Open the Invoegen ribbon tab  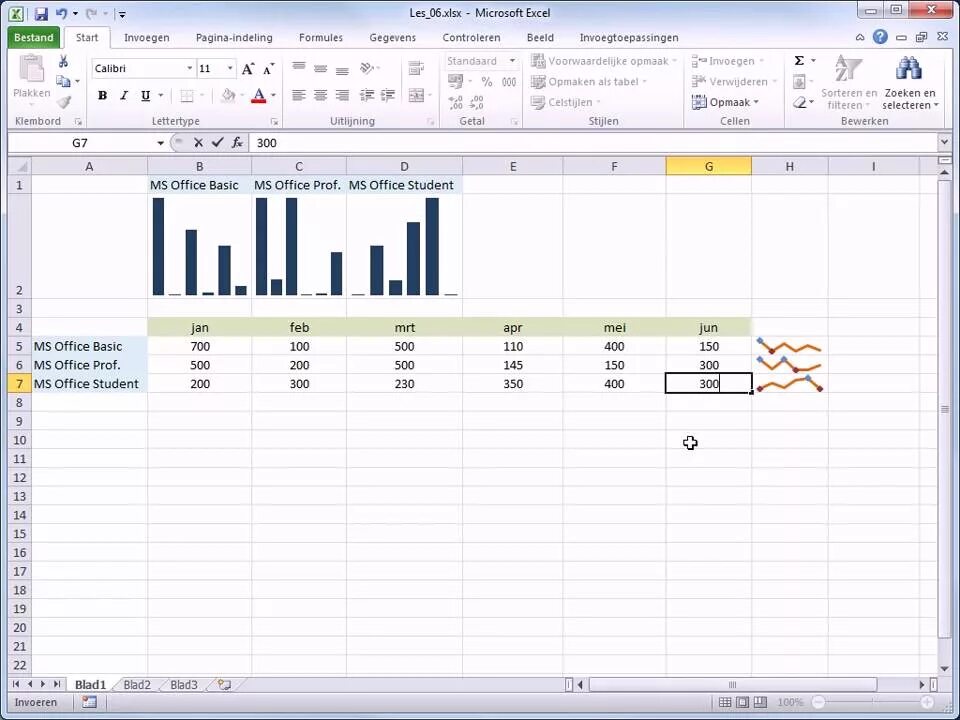pos(146,37)
